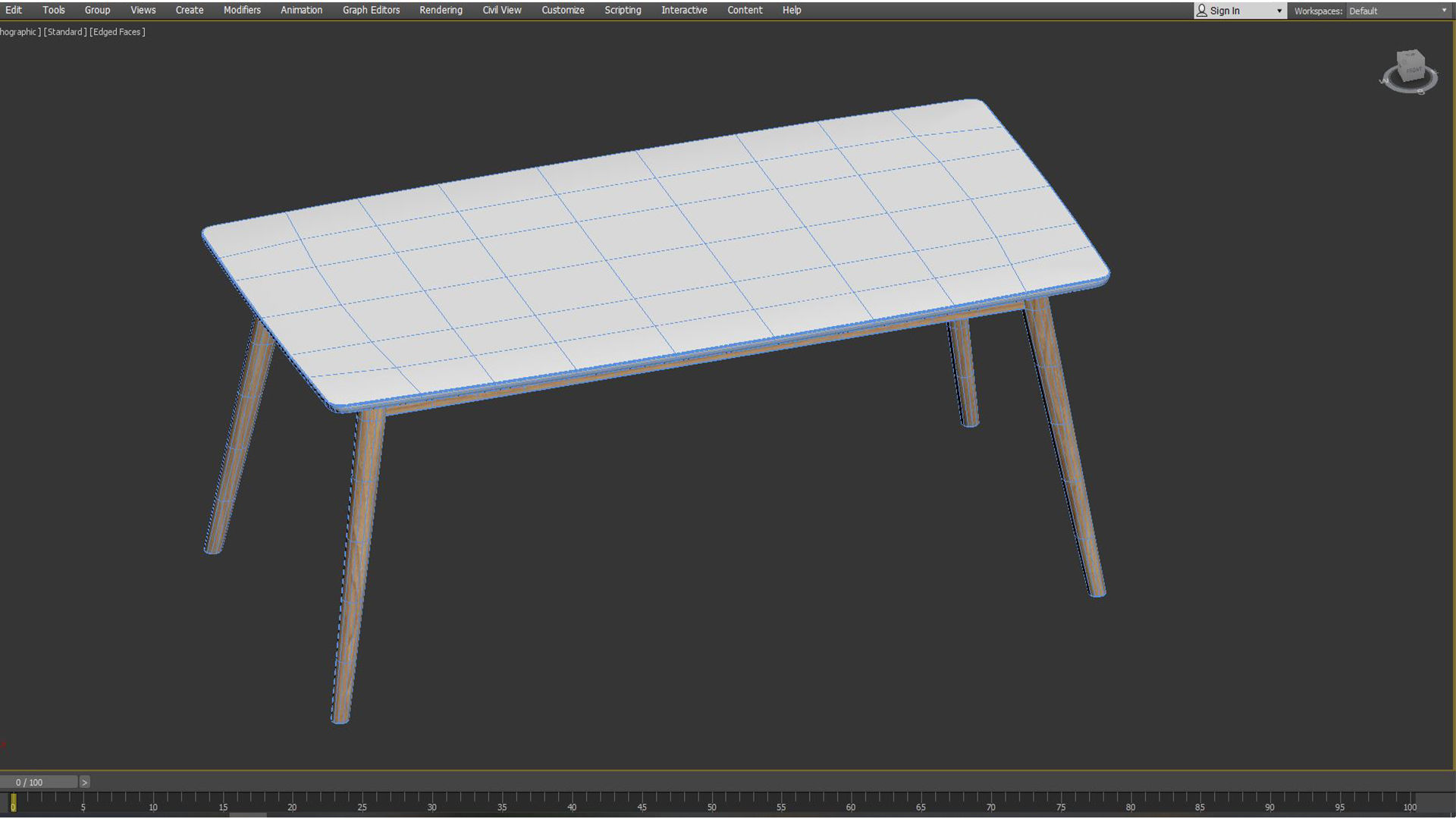This screenshot has width=1456, height=819.
Task: Open the Edit menu
Action: (14, 10)
